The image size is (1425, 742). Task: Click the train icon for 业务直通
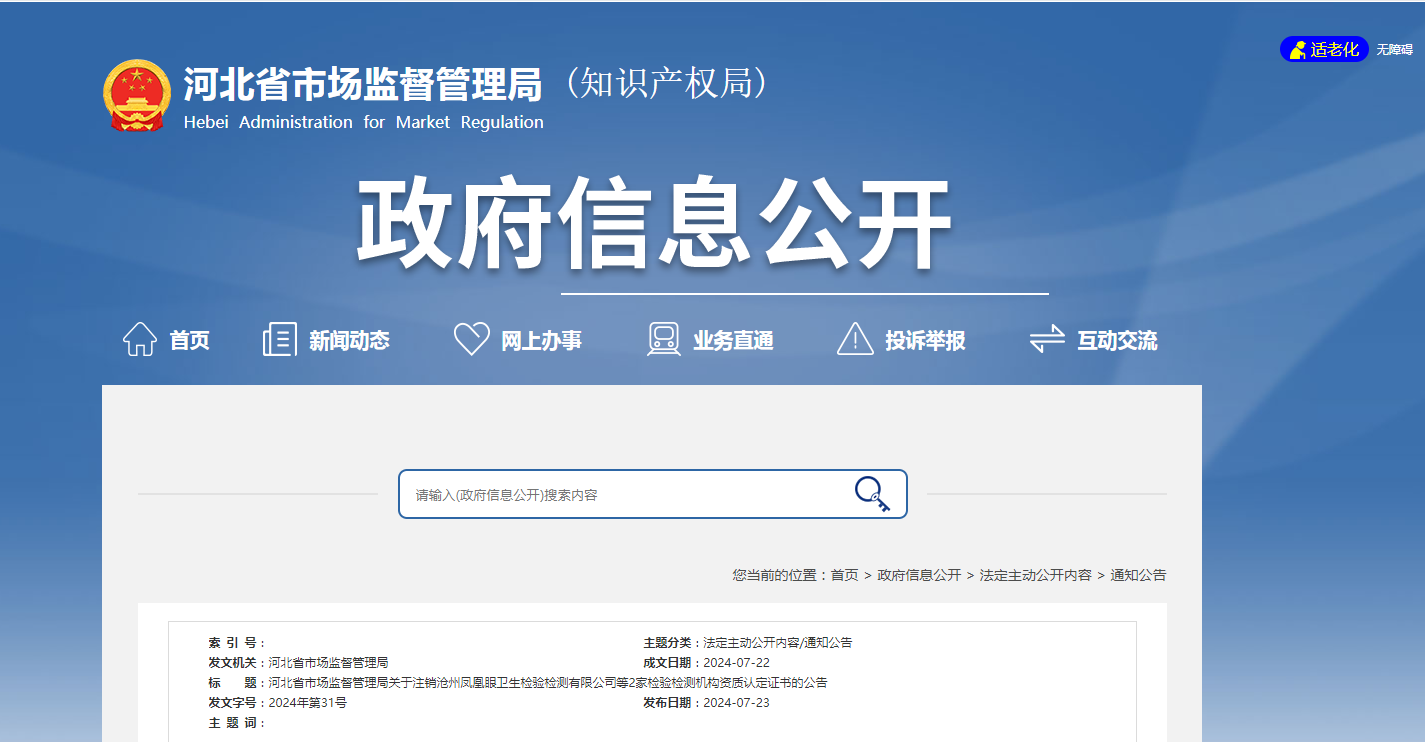click(x=664, y=340)
